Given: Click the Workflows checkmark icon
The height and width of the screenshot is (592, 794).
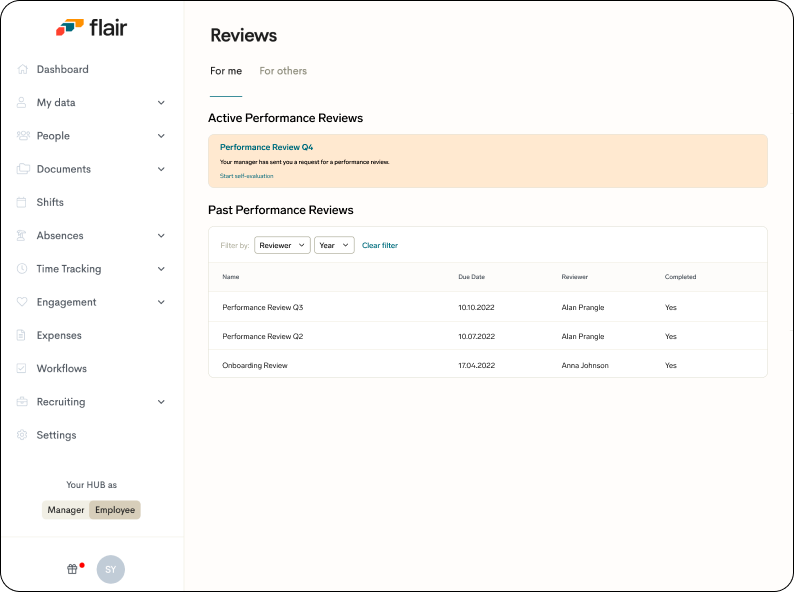Looking at the screenshot, I should tap(21, 368).
